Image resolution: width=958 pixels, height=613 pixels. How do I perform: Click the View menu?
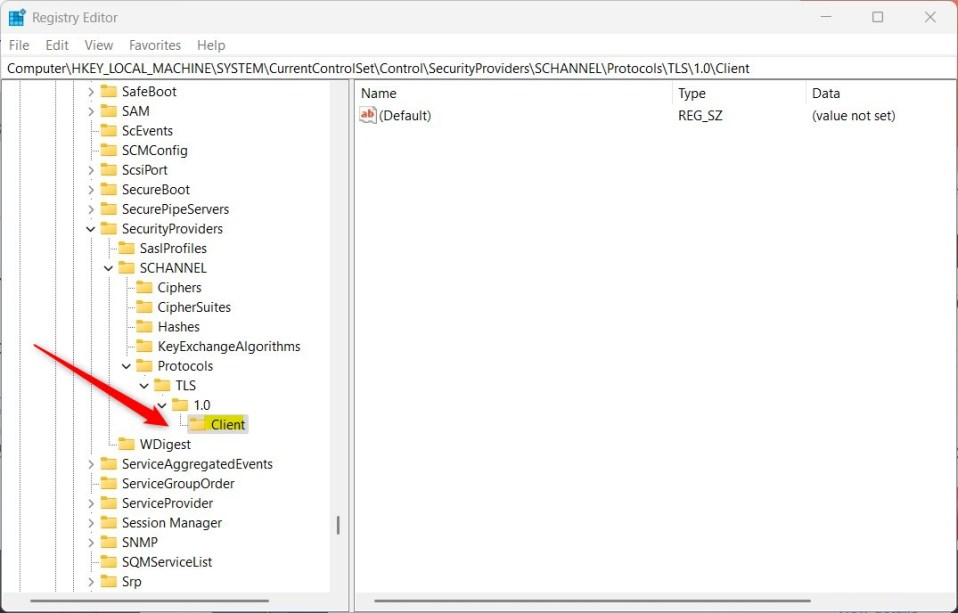pos(98,45)
